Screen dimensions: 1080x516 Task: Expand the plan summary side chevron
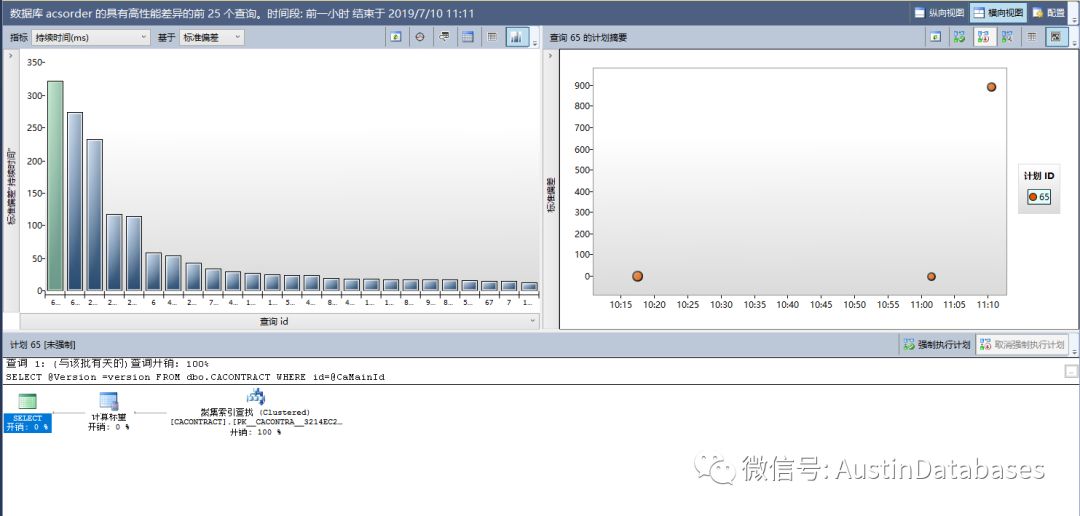pos(550,55)
